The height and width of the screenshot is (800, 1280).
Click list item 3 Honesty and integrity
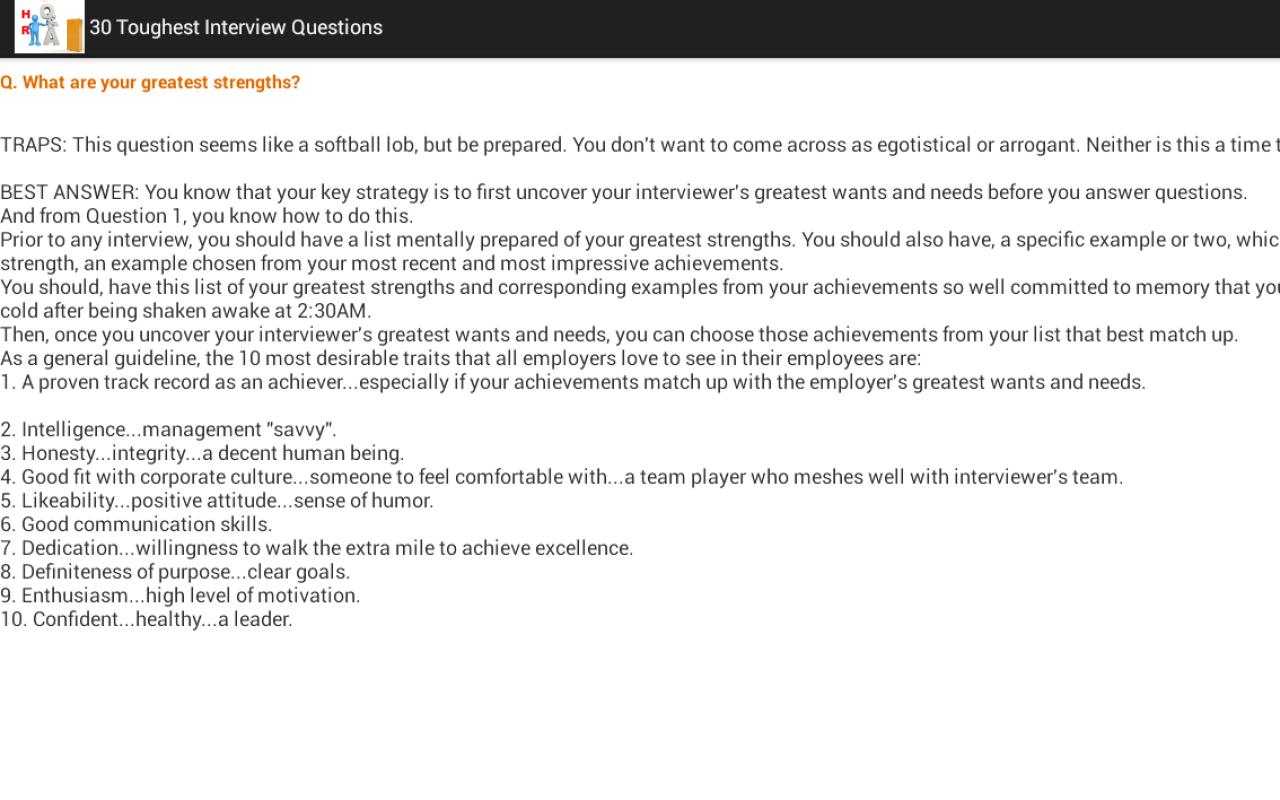point(202,453)
